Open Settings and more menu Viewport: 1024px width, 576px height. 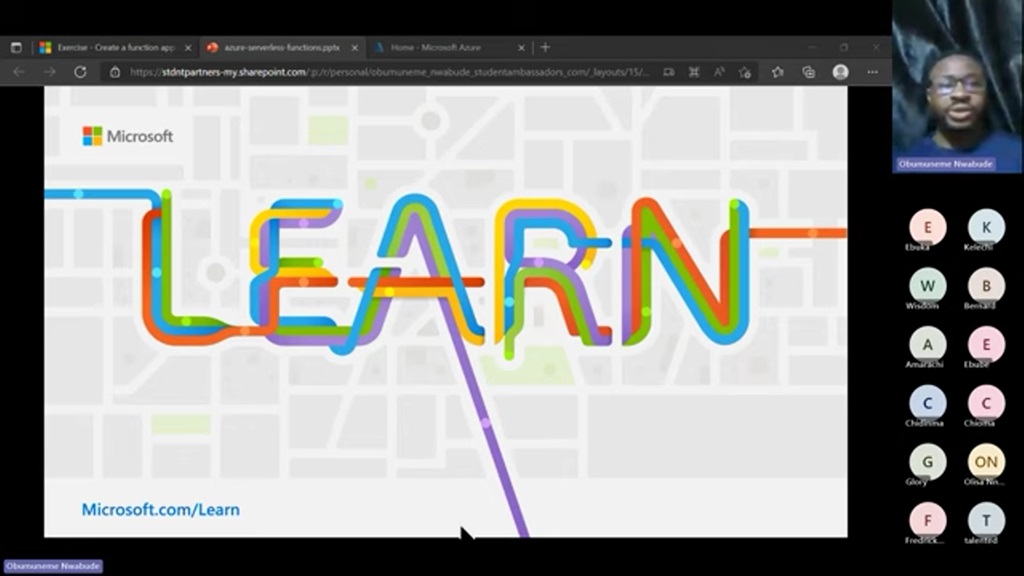[x=872, y=72]
